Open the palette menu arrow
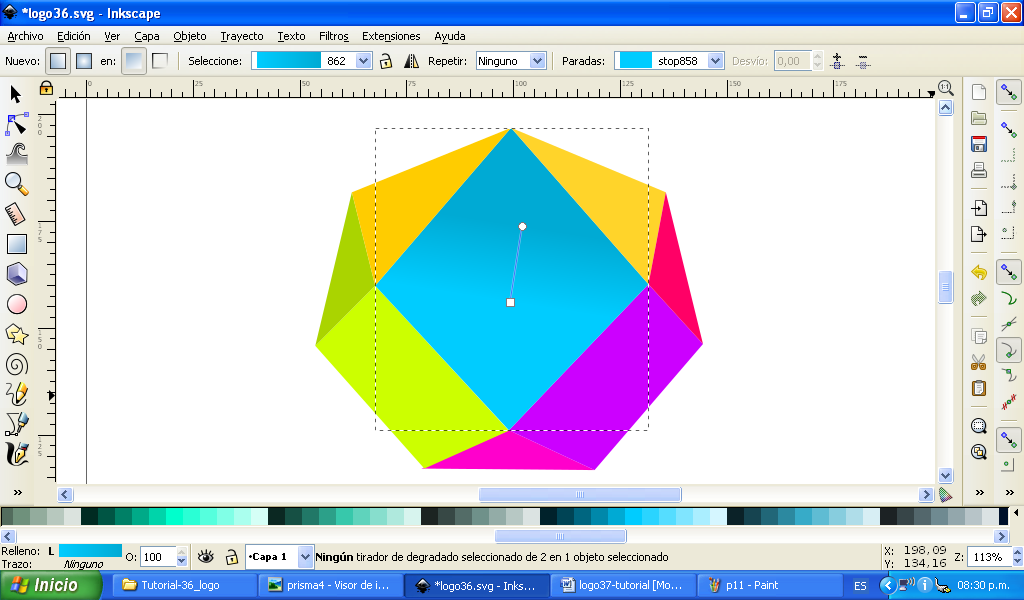The height and width of the screenshot is (600, 1024). click(x=1016, y=513)
